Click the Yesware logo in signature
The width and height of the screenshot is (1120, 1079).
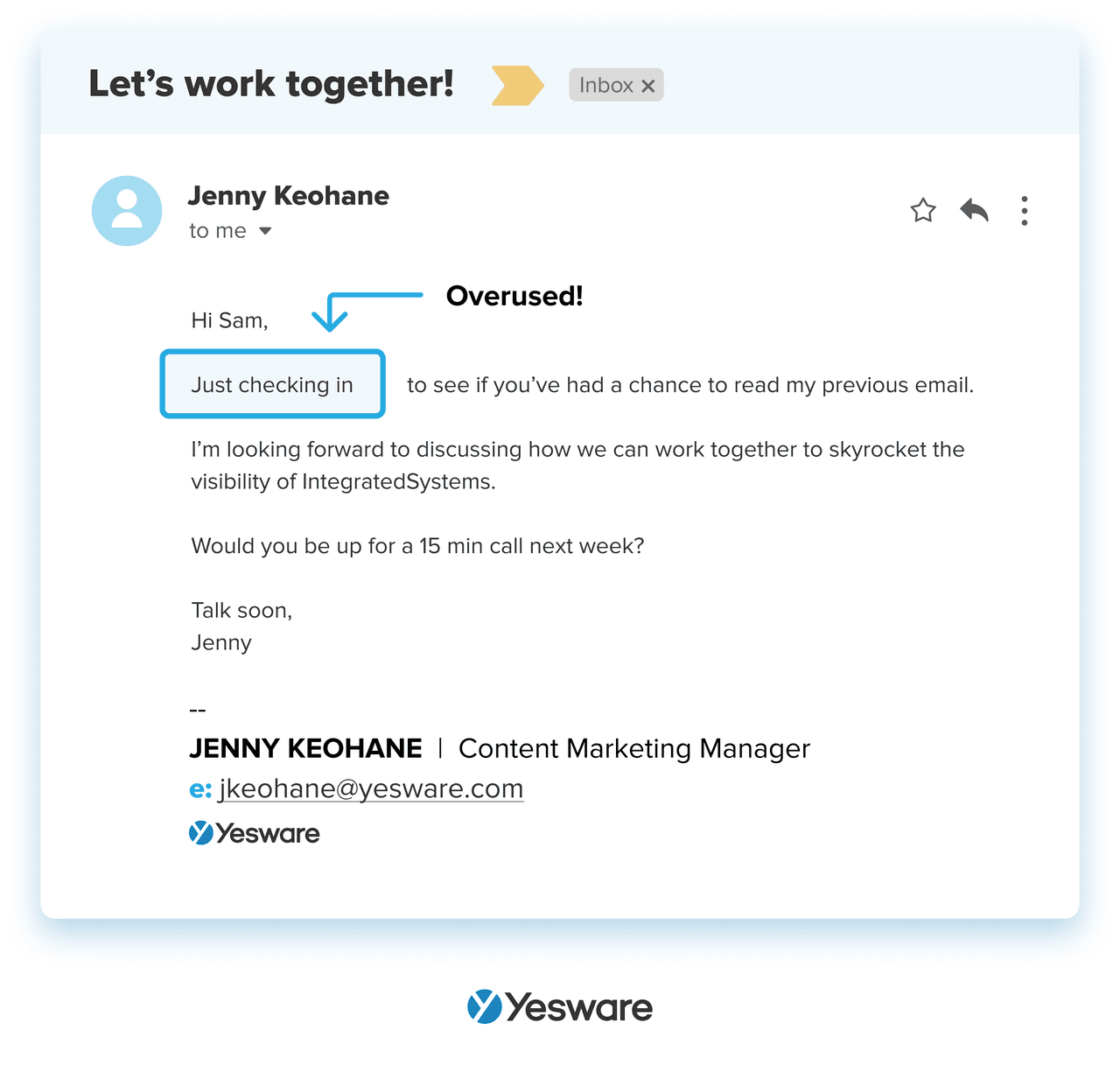pos(255,833)
